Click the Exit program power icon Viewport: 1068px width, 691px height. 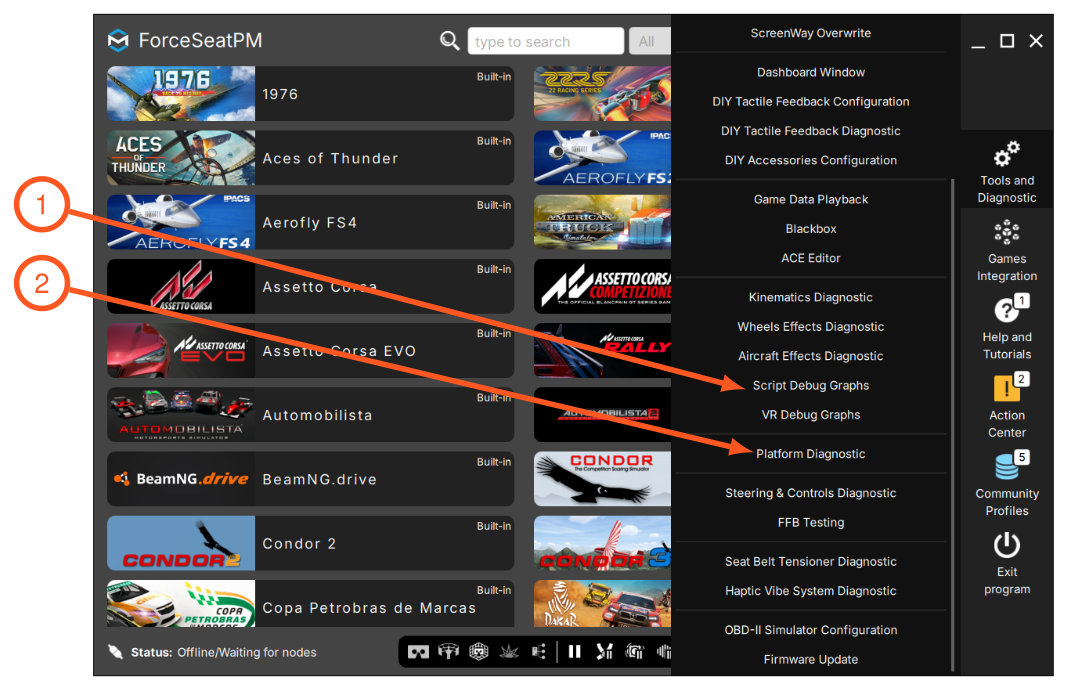point(1006,545)
